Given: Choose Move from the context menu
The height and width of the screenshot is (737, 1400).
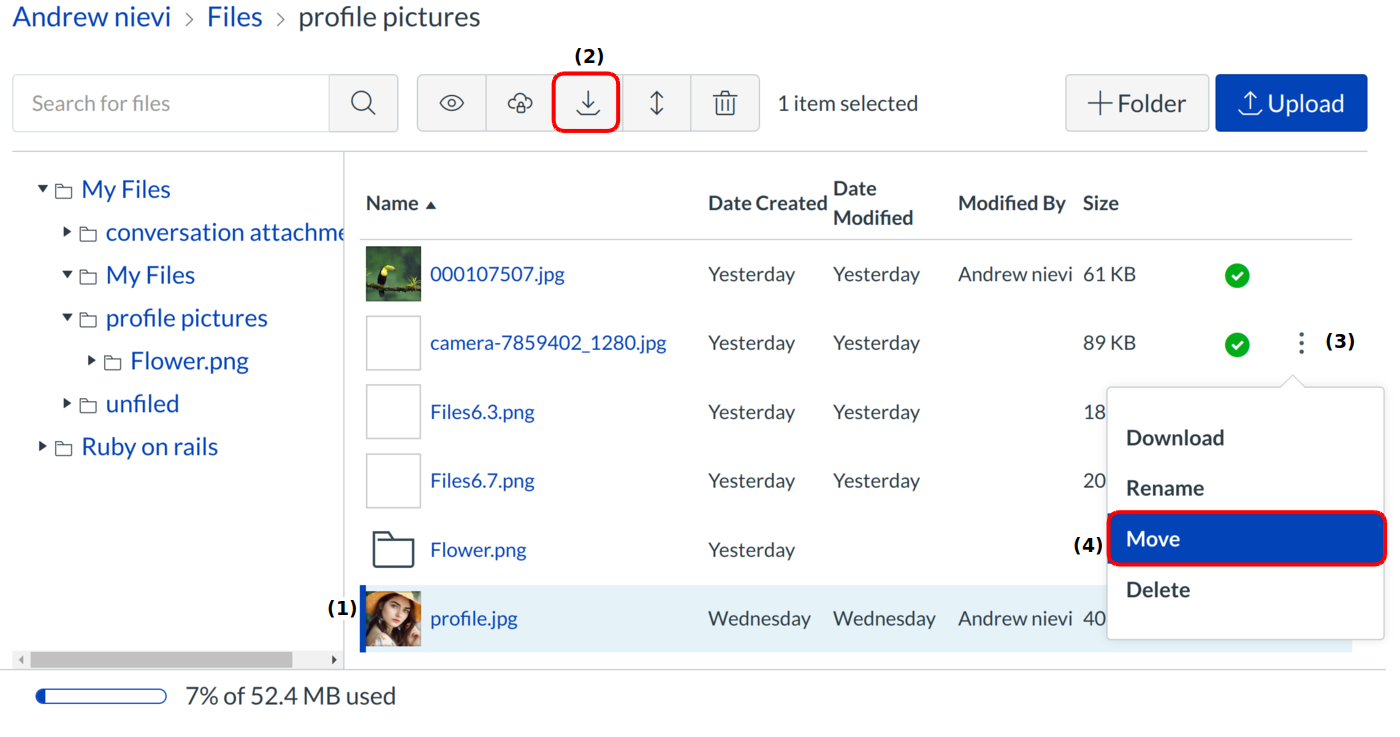Looking at the screenshot, I should (1245, 539).
